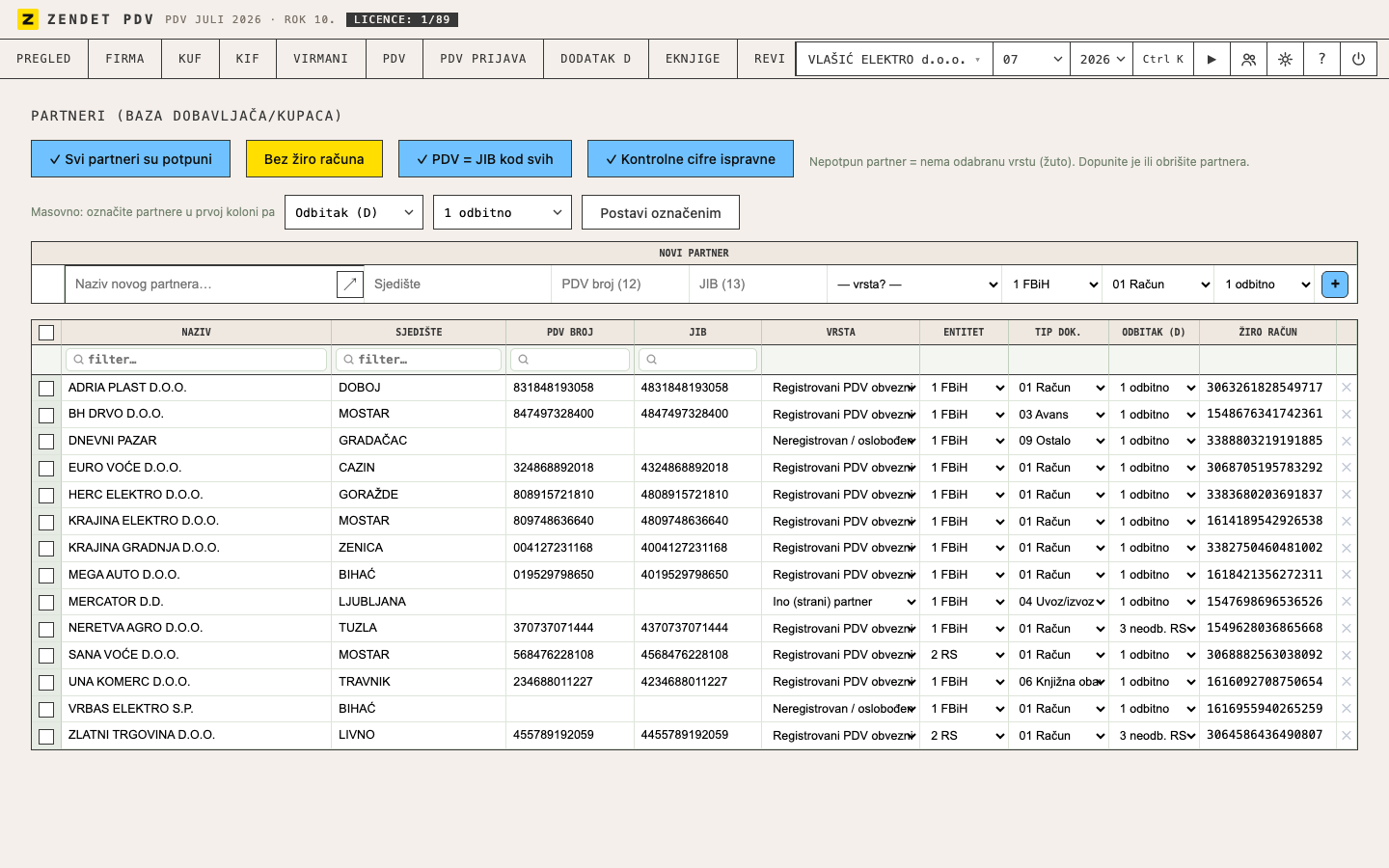Delete MEGA AUTO D.O.O. row with X
The height and width of the screenshot is (868, 1389).
pos(1347,575)
